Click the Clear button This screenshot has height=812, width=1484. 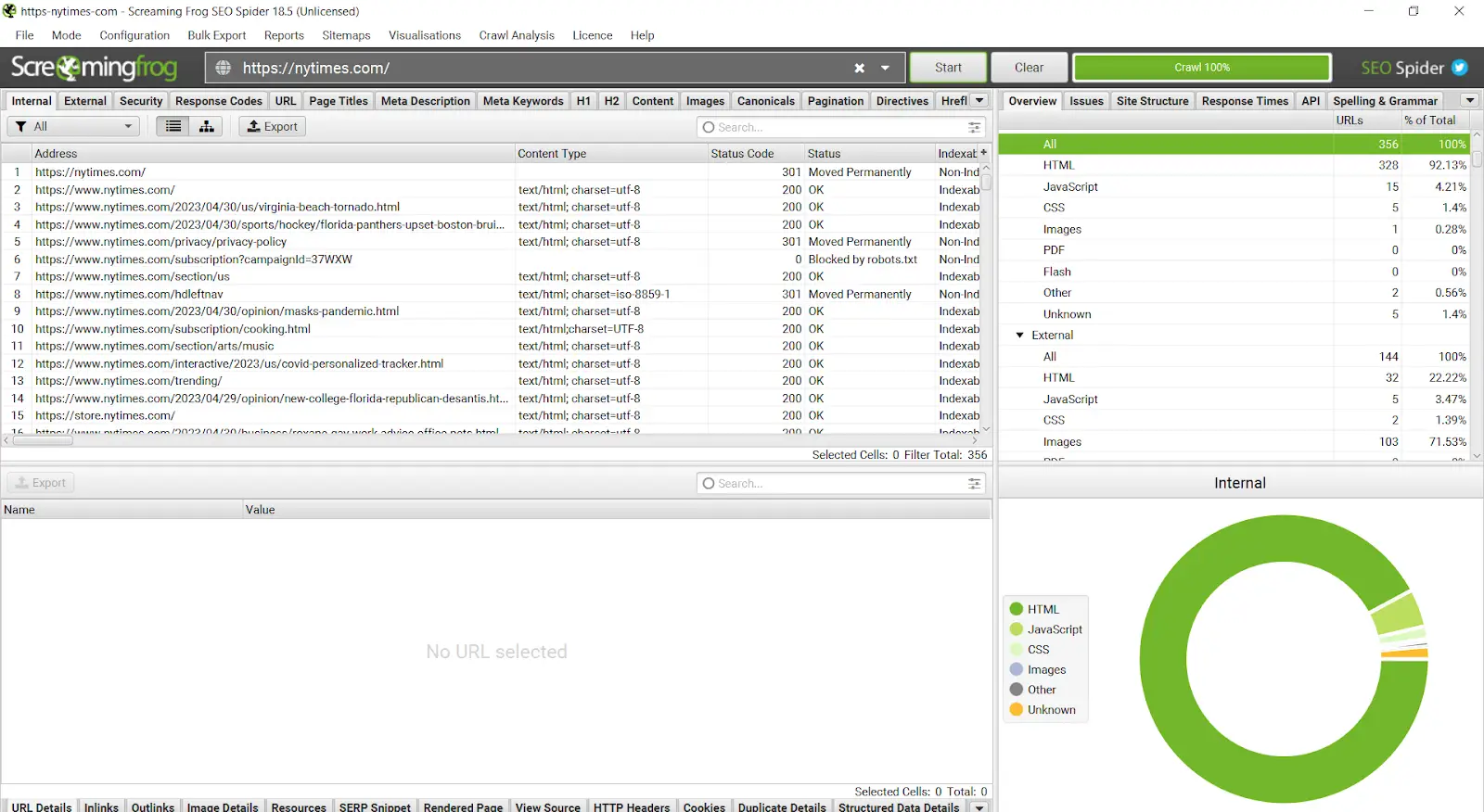click(1029, 68)
